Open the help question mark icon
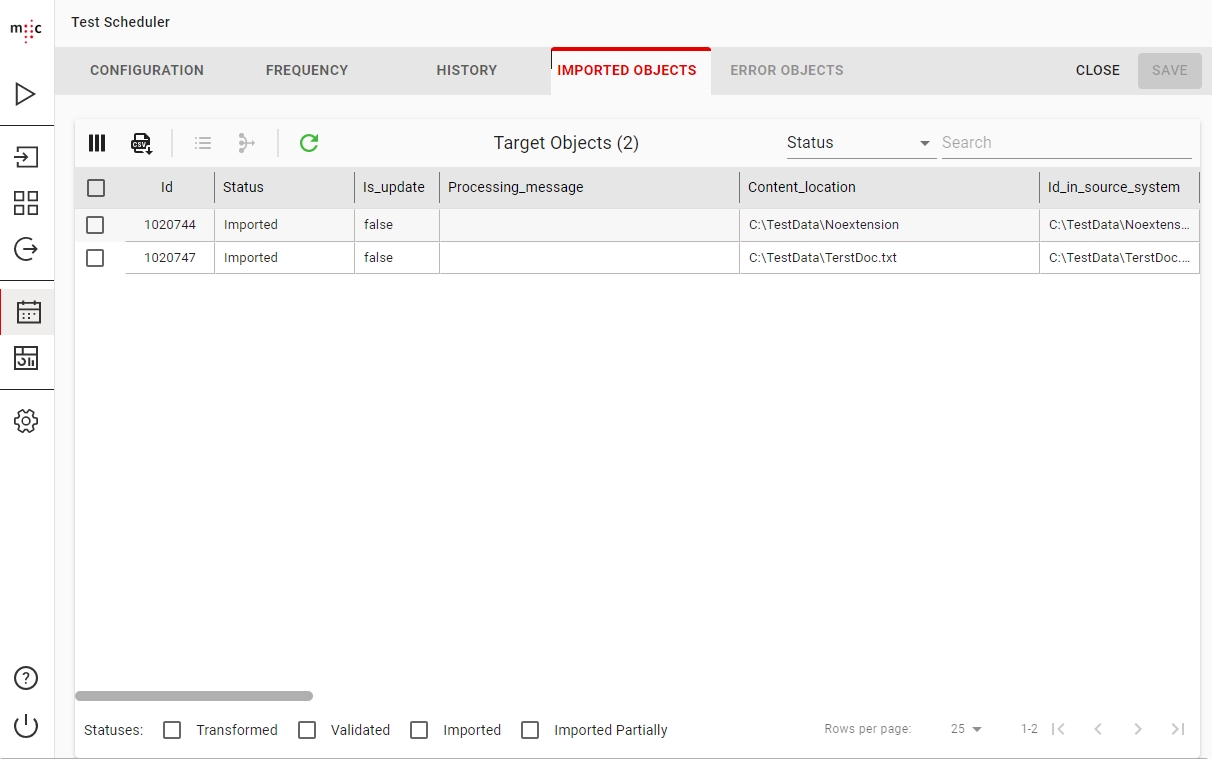 (x=27, y=678)
